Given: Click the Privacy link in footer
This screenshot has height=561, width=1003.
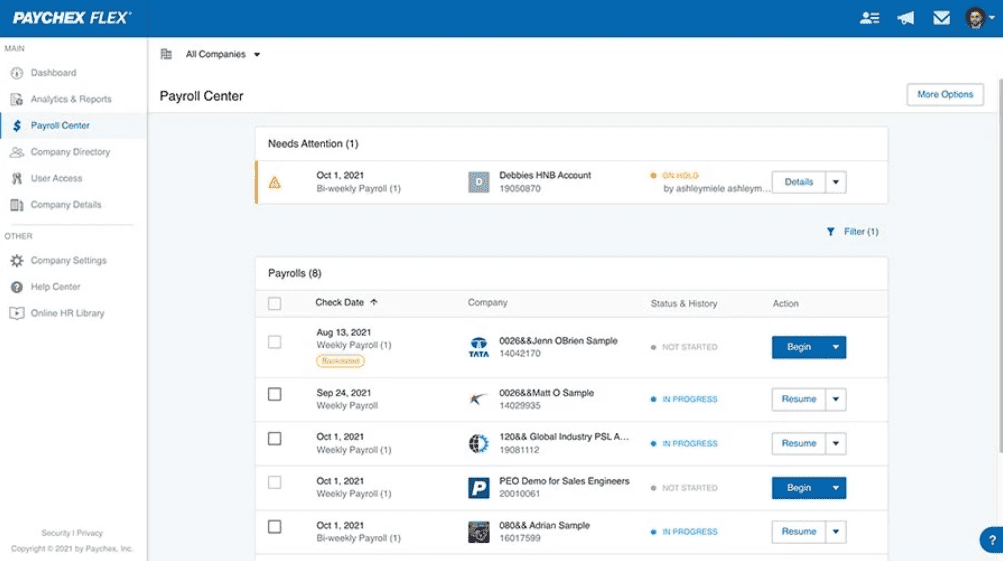Looking at the screenshot, I should (90, 533).
